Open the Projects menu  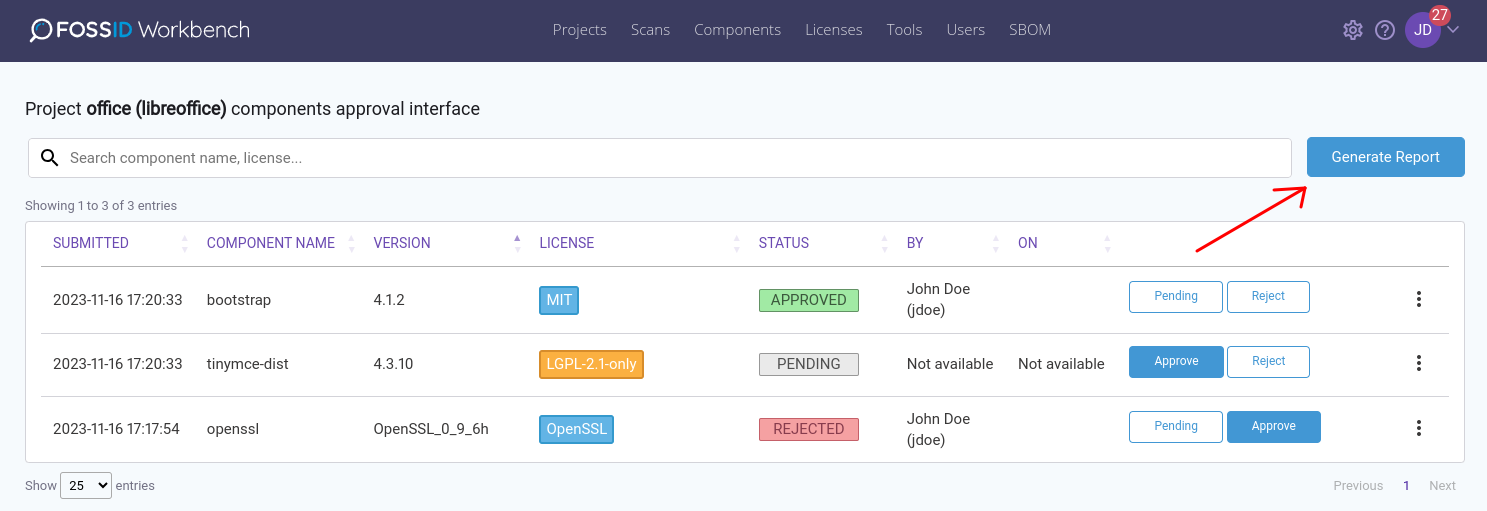pos(580,30)
